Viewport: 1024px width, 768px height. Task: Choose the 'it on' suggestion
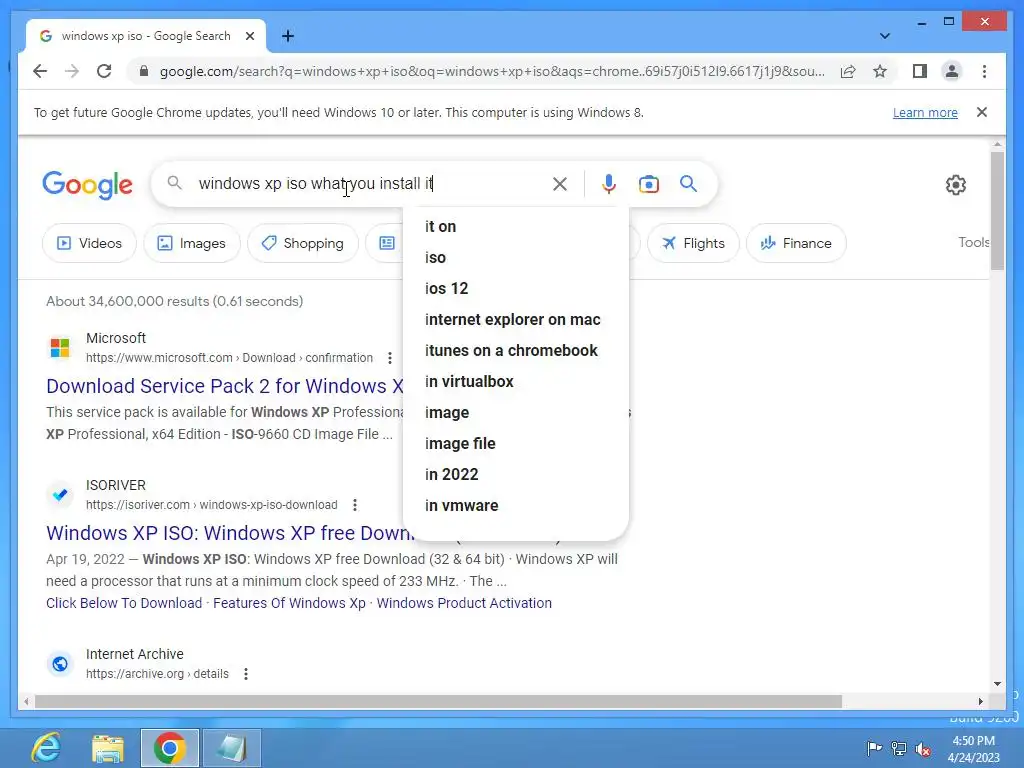pos(516,227)
